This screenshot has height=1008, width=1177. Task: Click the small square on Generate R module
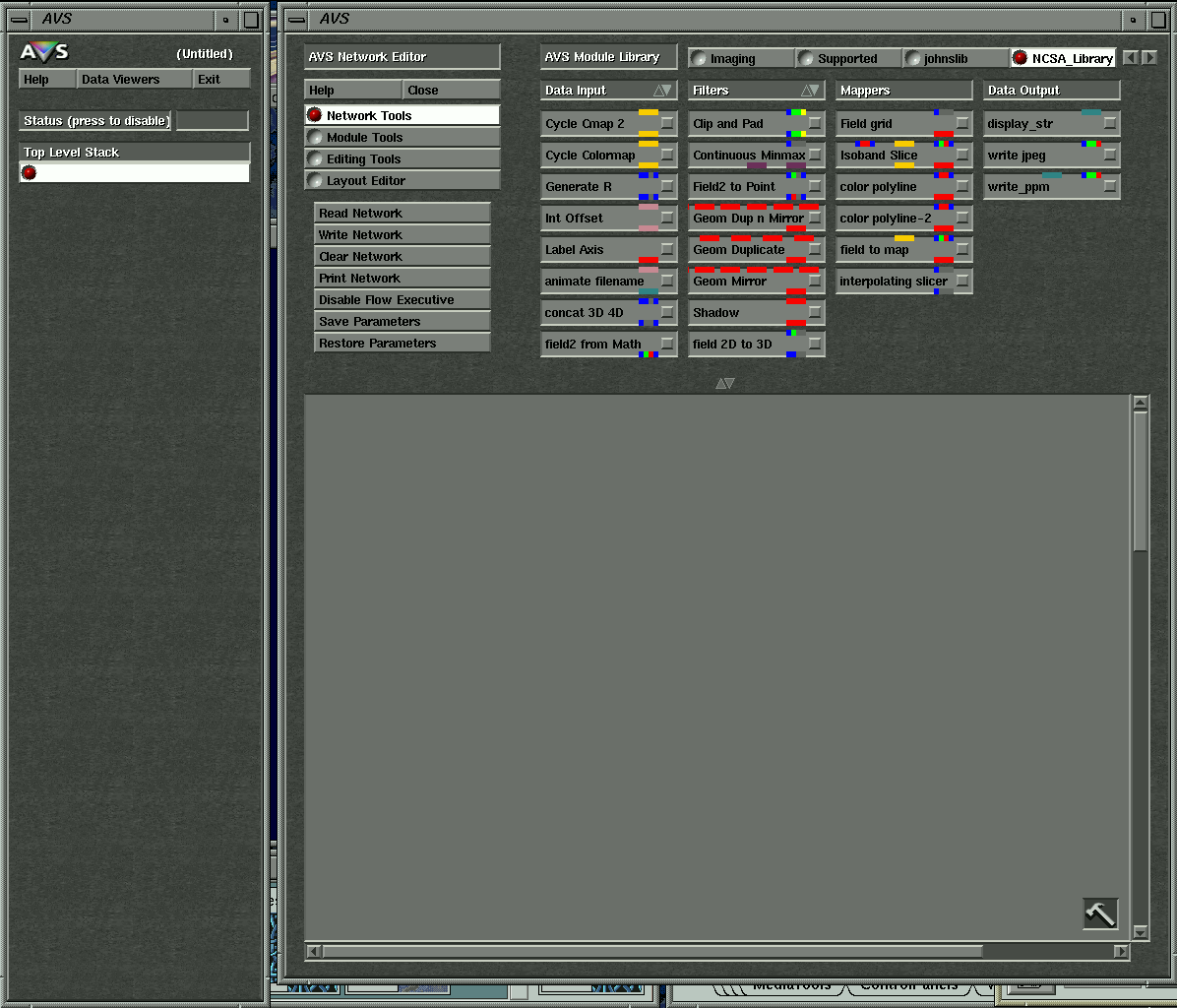pyautogui.click(x=666, y=186)
